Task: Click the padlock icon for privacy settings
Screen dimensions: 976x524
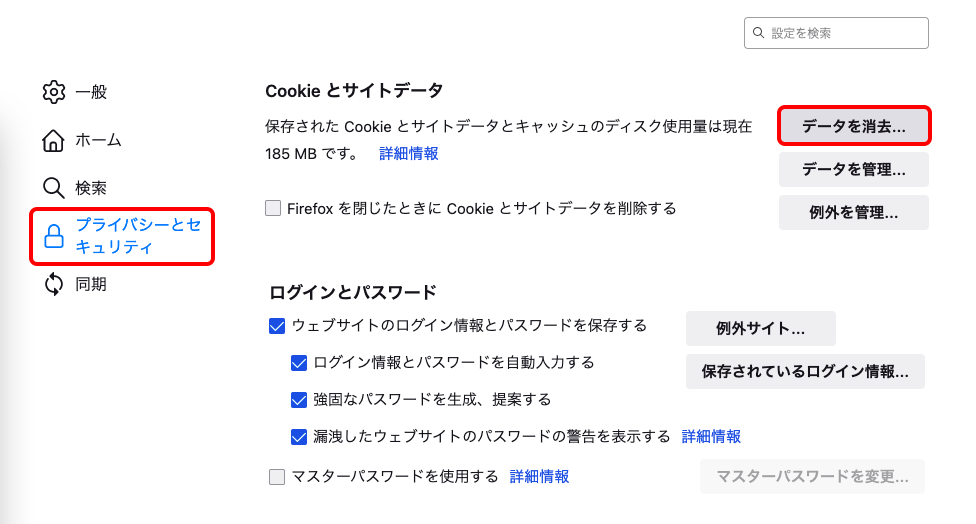Action: coord(54,236)
